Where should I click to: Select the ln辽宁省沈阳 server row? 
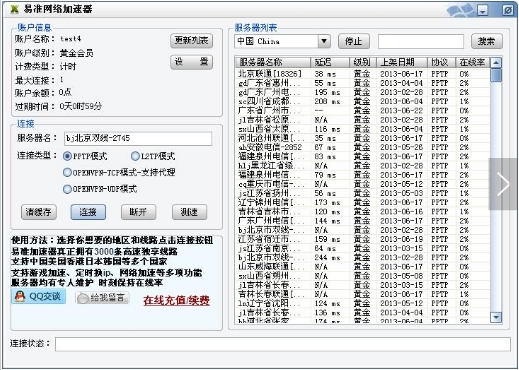363,303
